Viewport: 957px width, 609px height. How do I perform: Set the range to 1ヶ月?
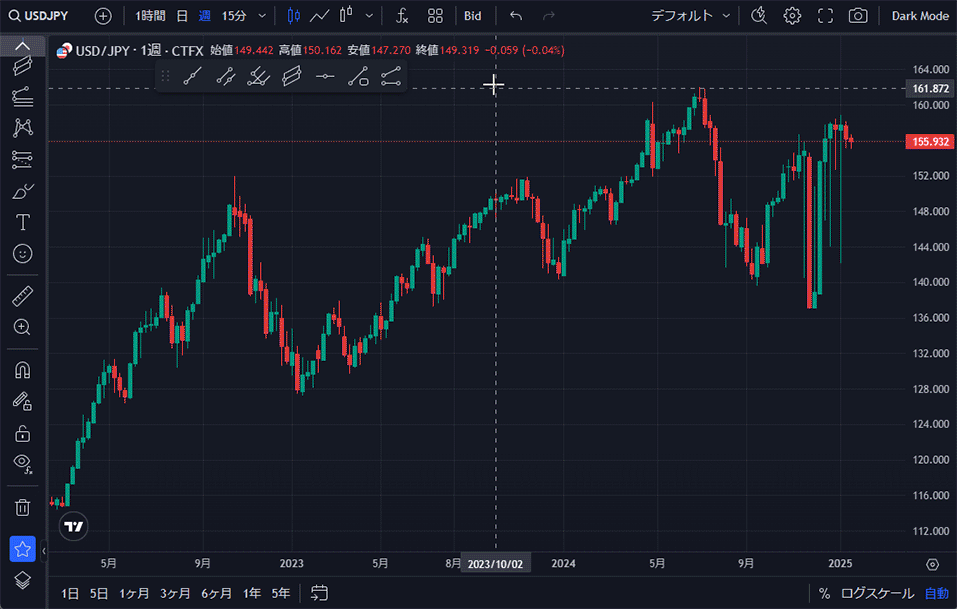(x=134, y=593)
